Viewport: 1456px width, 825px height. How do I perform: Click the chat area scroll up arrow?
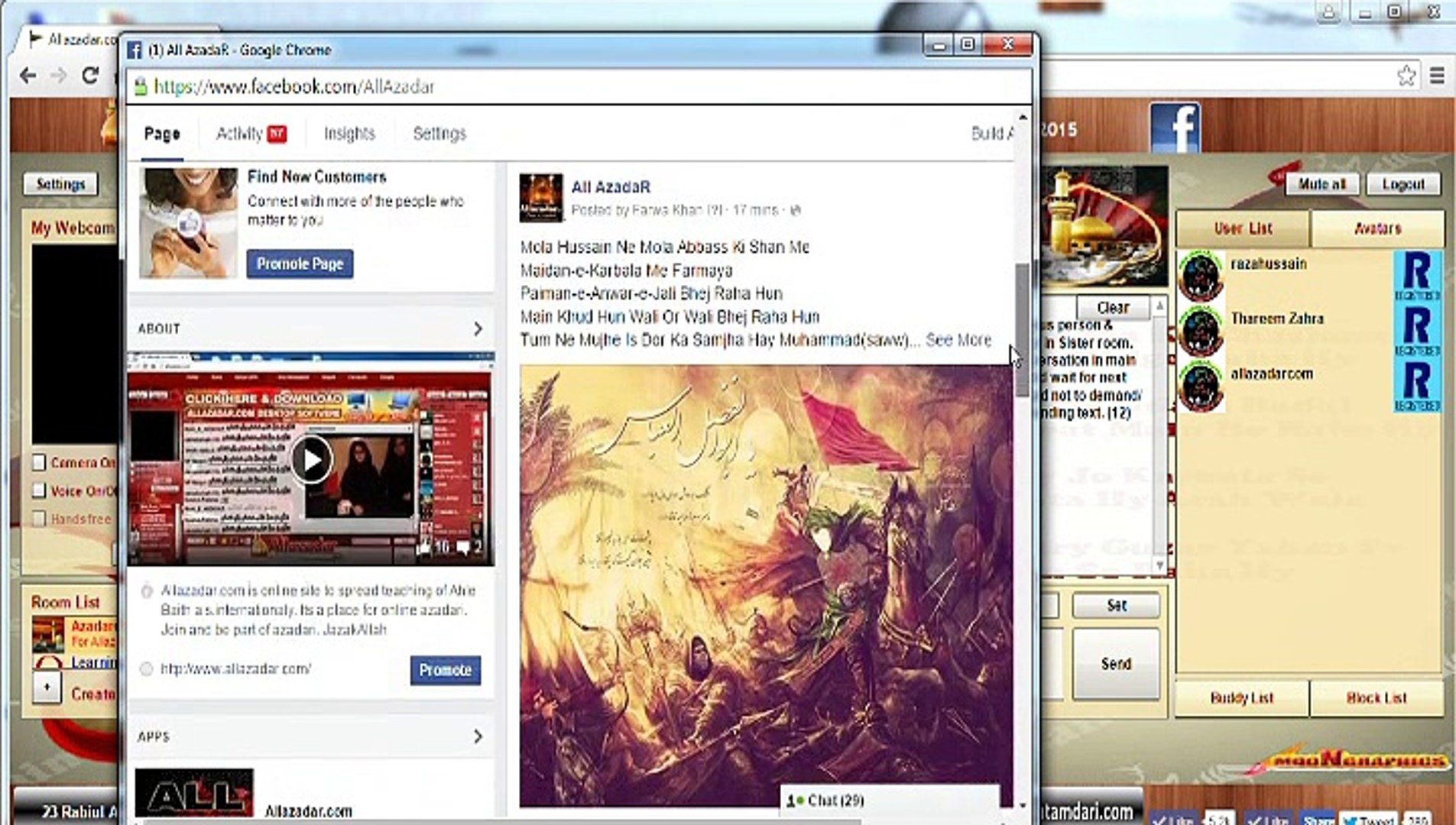(1159, 306)
